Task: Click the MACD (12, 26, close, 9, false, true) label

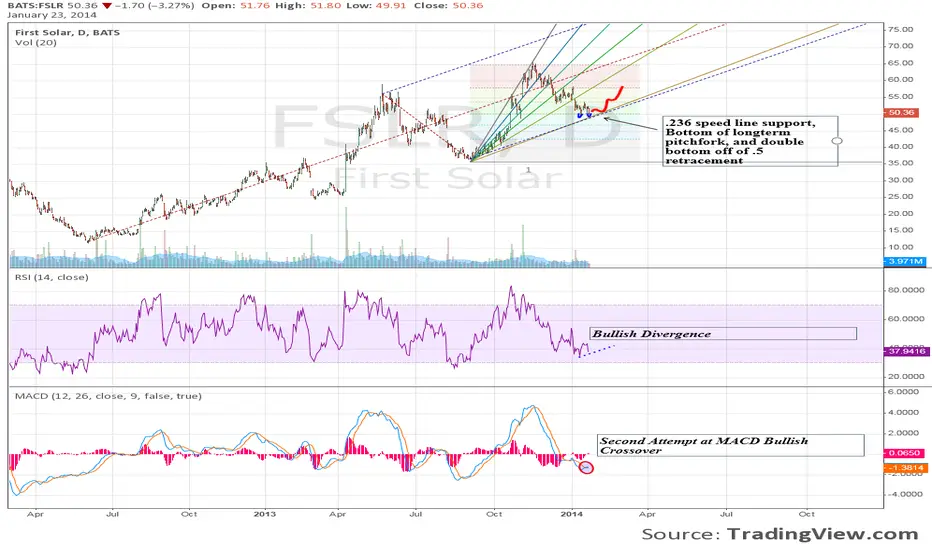Action: tap(108, 396)
